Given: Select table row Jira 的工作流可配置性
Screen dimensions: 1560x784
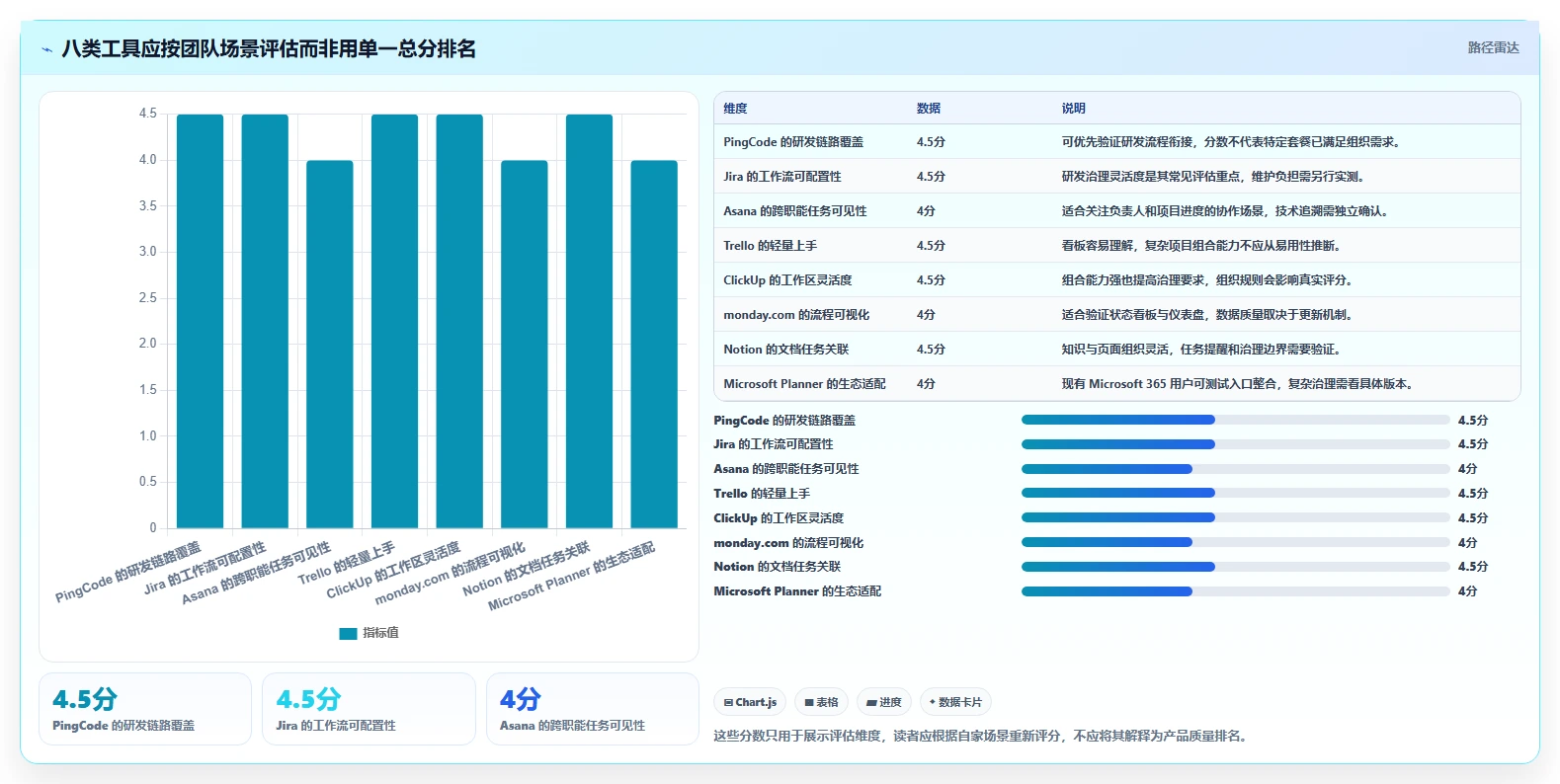Looking at the screenshot, I should coord(1116,177).
